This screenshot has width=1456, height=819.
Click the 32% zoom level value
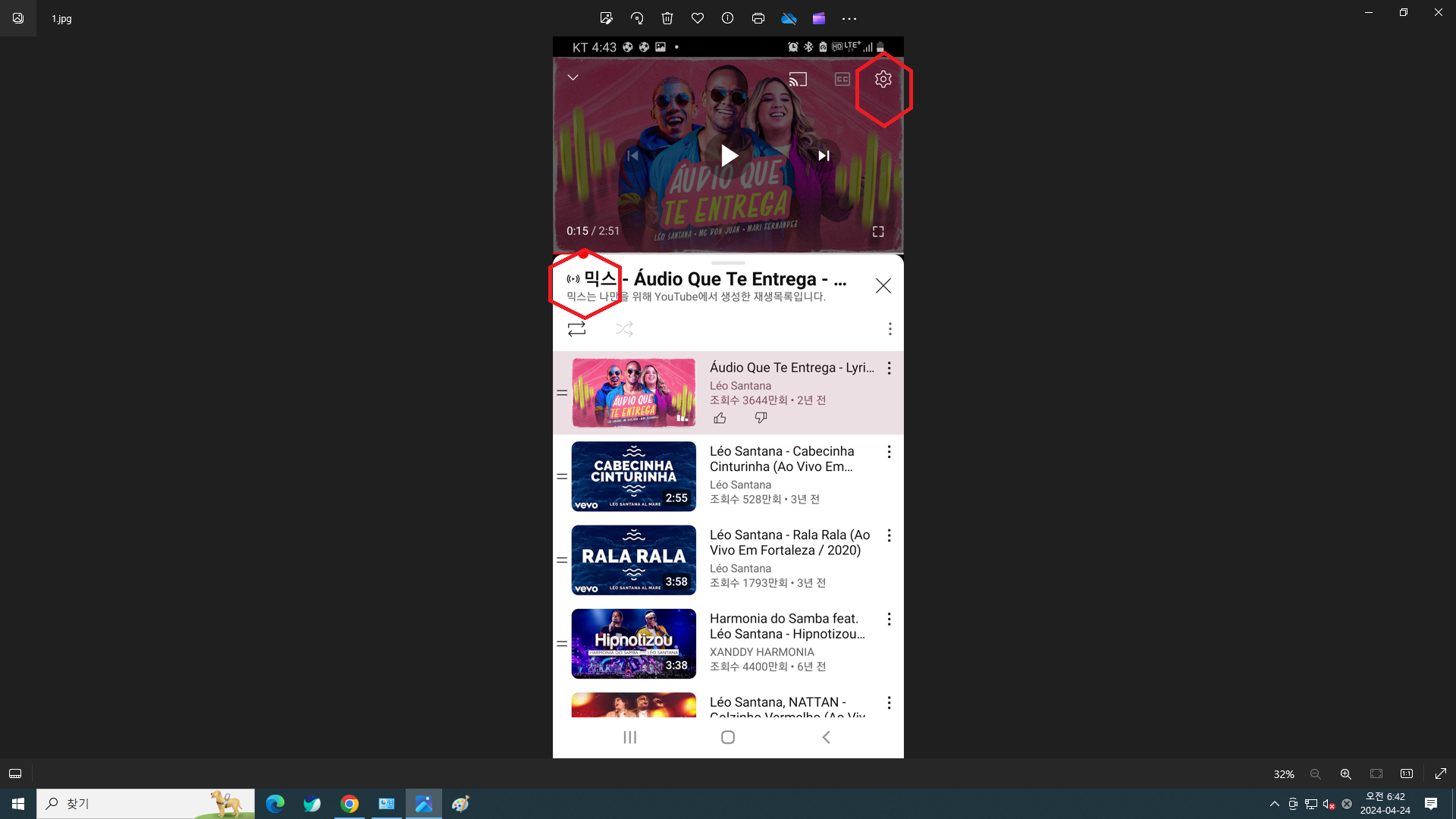pyautogui.click(x=1284, y=774)
